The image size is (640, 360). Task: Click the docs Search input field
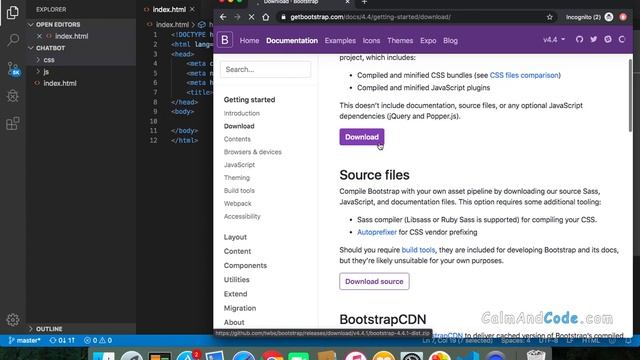266,69
